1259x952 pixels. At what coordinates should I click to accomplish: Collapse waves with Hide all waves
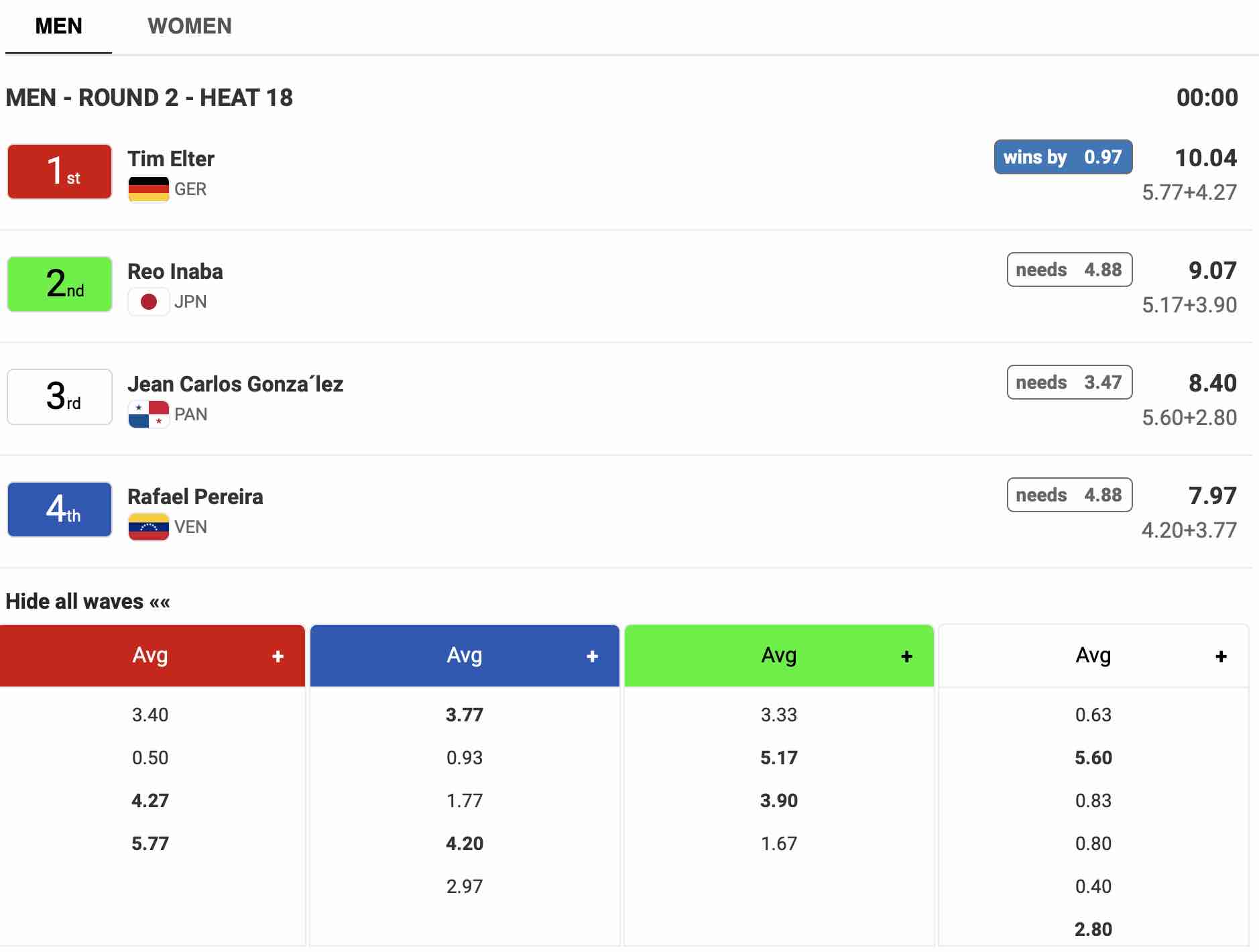coord(88,601)
